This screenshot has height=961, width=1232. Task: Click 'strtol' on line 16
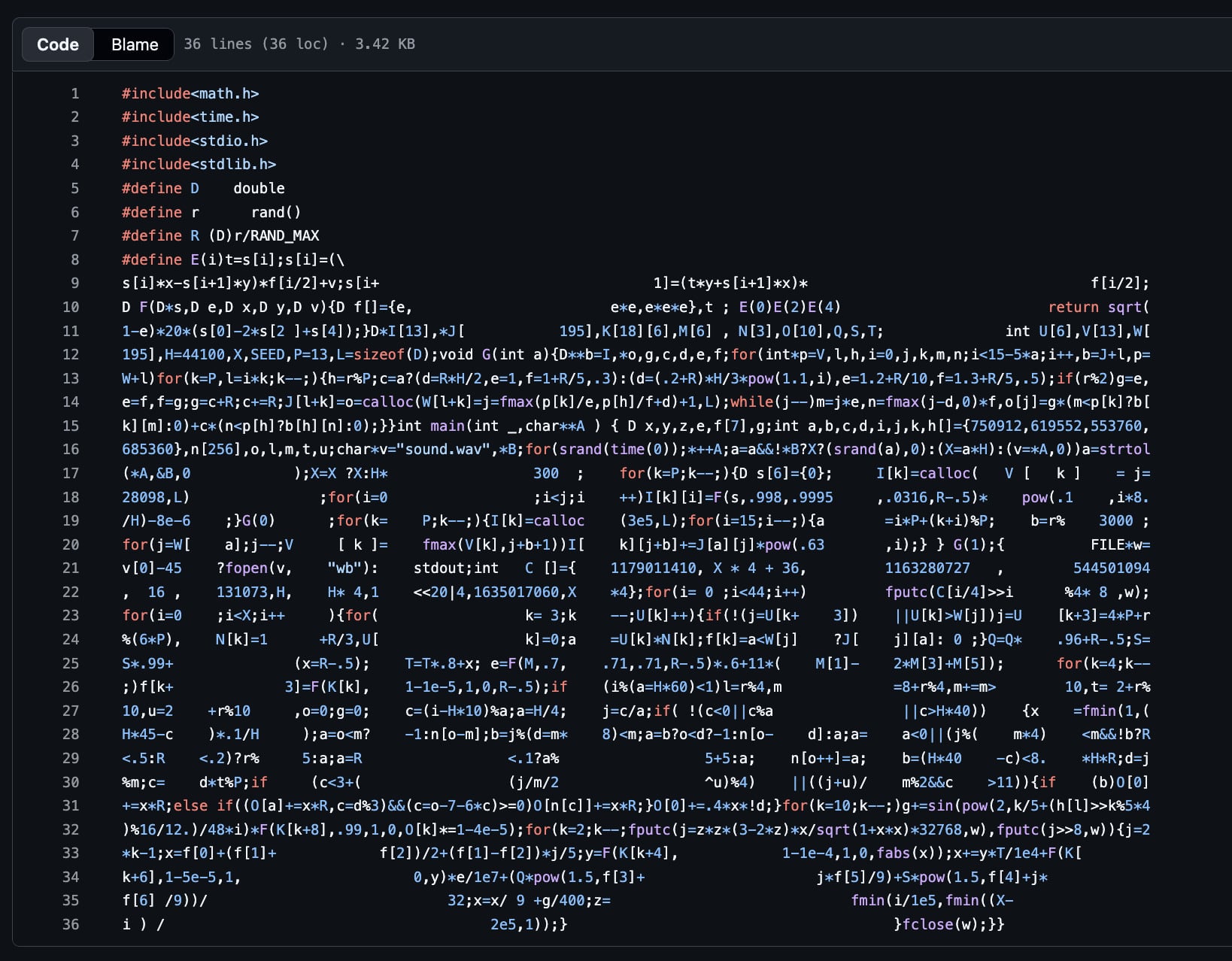pyautogui.click(x=1124, y=449)
